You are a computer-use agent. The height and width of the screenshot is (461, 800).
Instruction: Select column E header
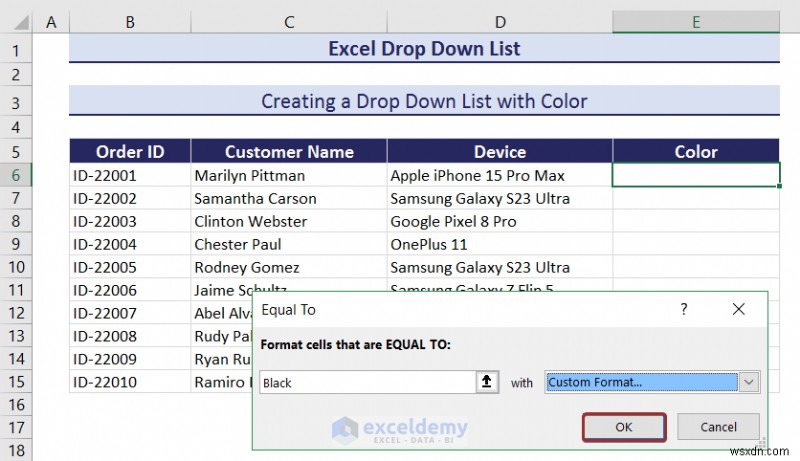coord(696,22)
